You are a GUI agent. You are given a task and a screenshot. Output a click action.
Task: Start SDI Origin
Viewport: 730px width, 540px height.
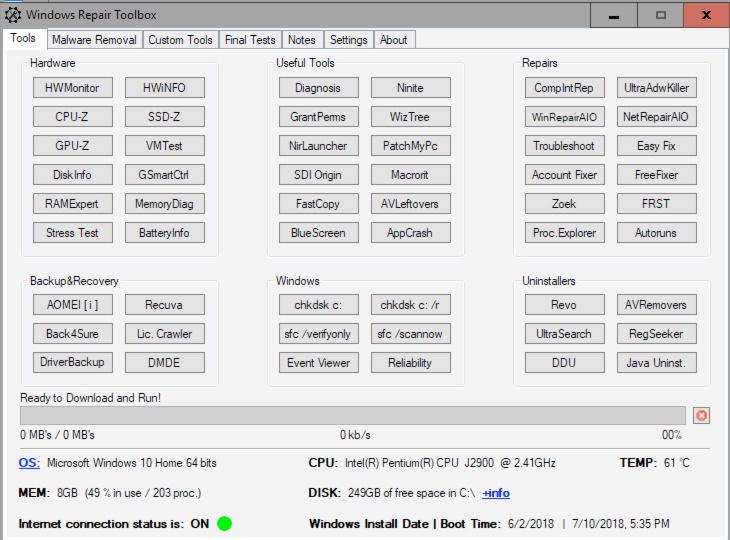[319, 175]
